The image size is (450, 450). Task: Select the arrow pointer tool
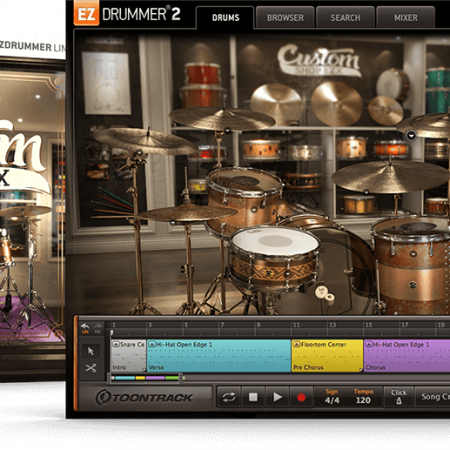pos(91,351)
